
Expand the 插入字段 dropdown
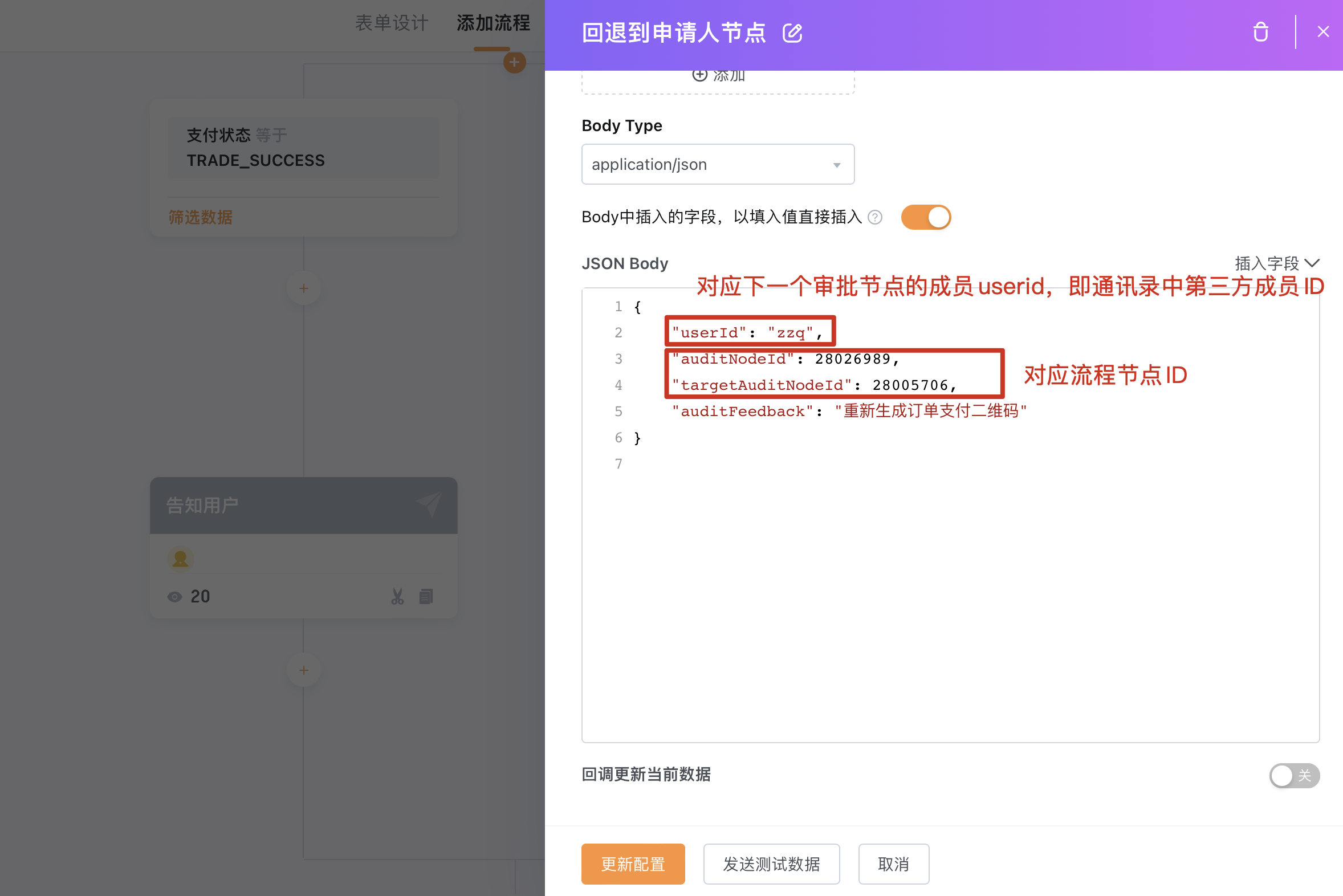click(1277, 263)
